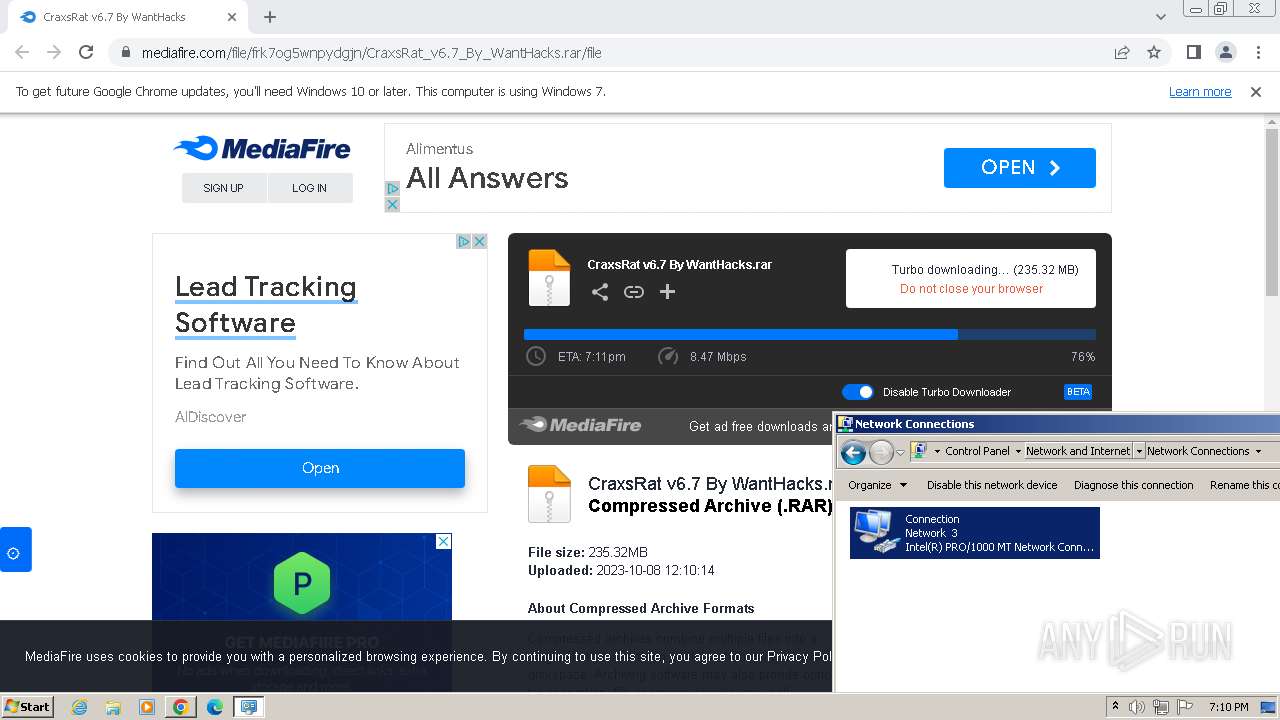Click the speed gauge icon
Viewport: 1280px width, 720px height.
click(668, 356)
